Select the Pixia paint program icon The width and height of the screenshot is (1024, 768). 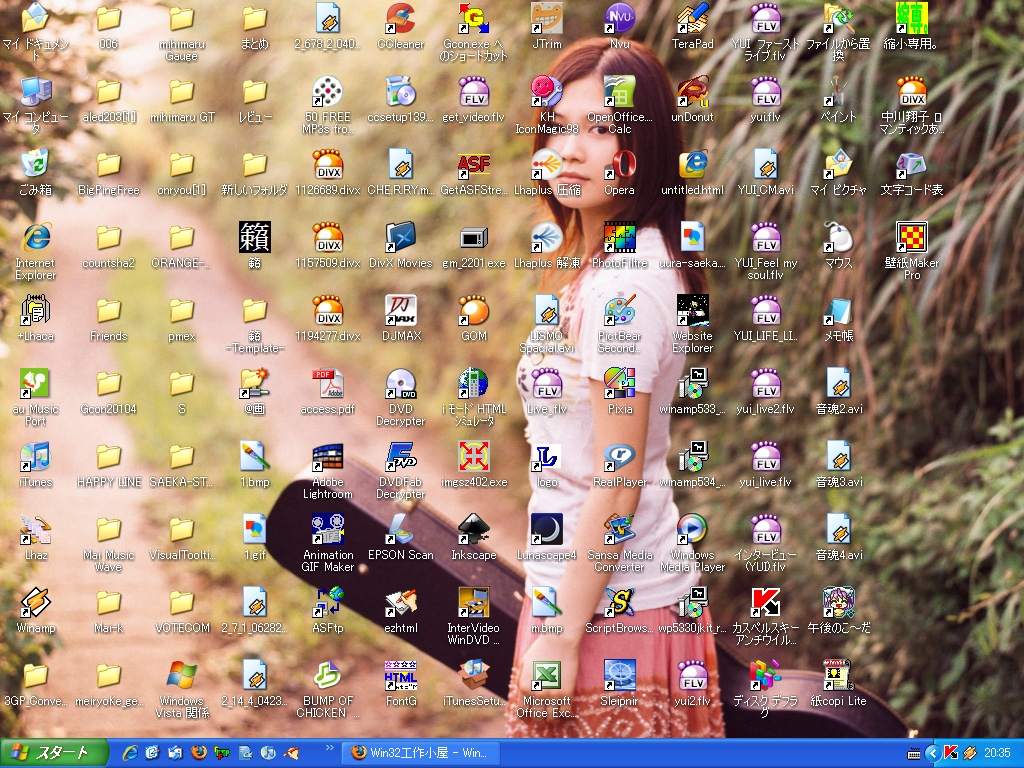(619, 384)
